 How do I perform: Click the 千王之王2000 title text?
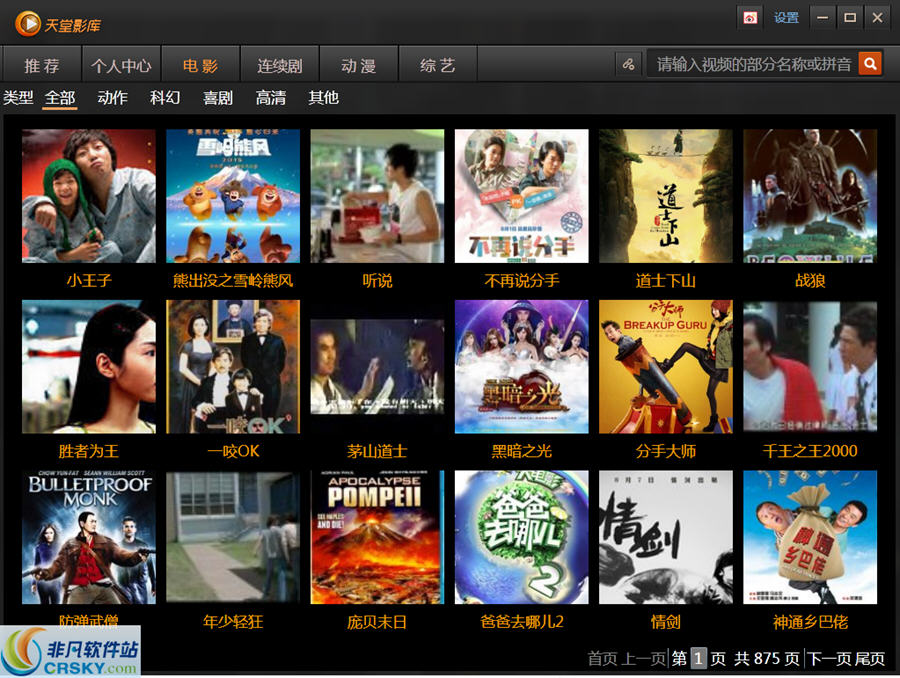point(810,451)
